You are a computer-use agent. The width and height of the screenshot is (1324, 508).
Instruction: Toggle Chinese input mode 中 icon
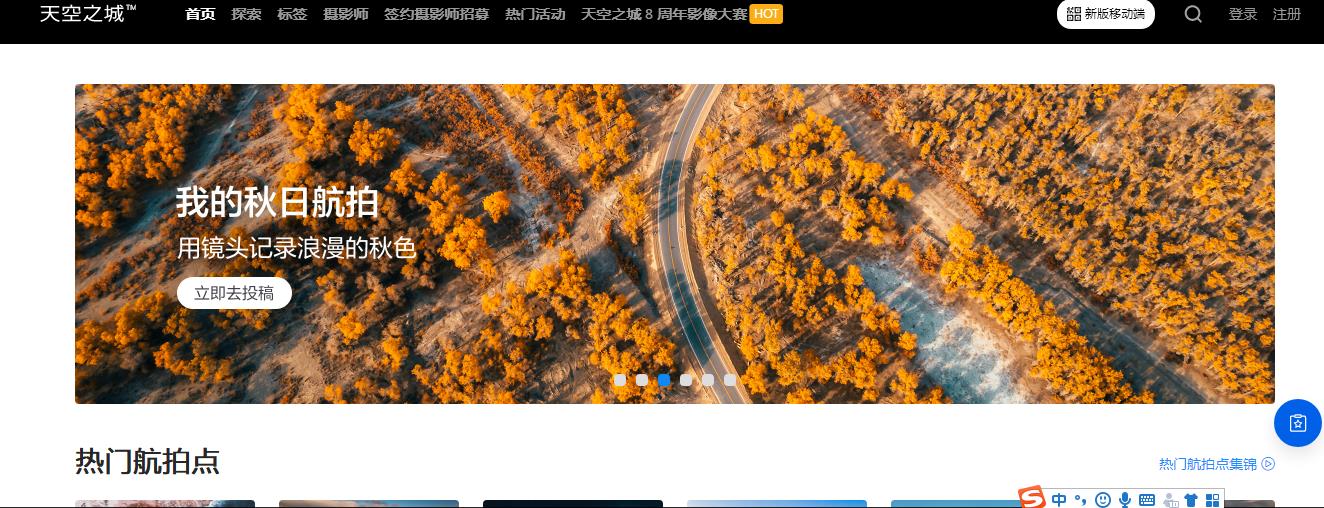click(x=1059, y=500)
